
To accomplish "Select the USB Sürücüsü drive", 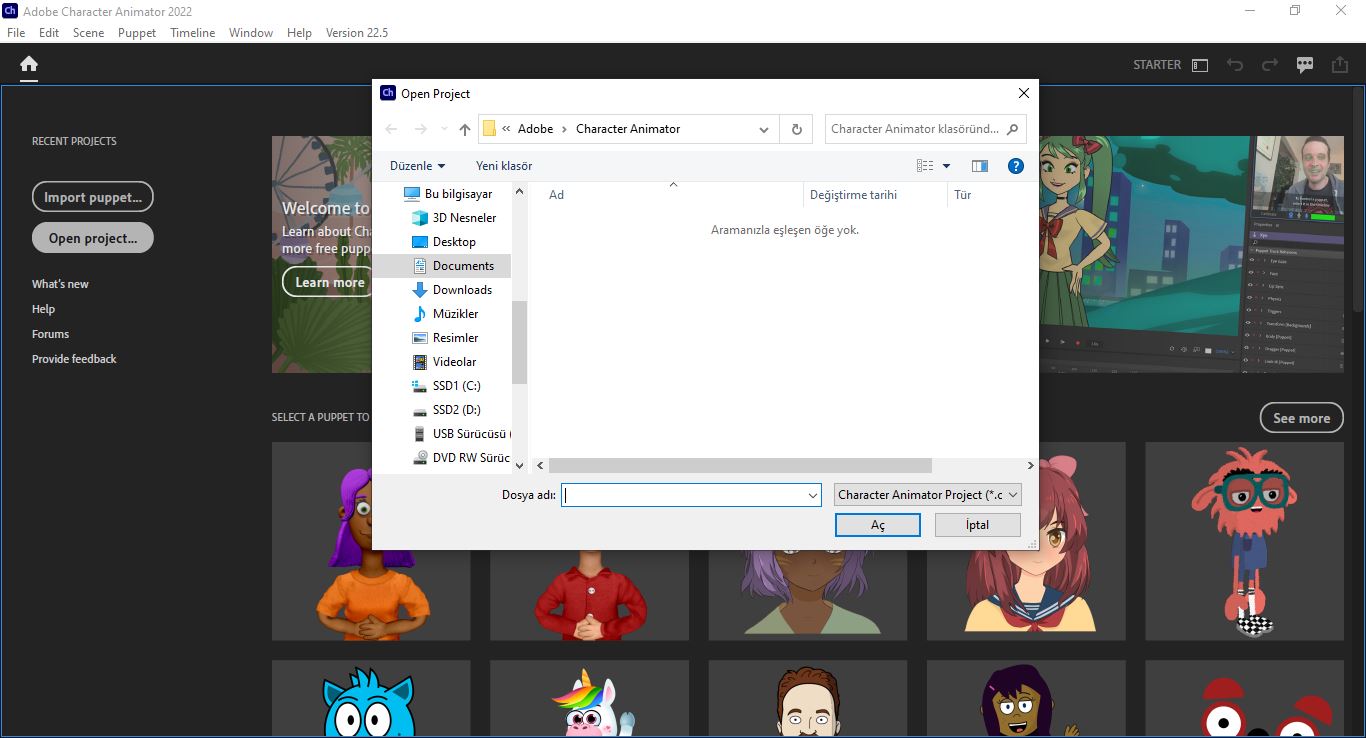I will click(x=460, y=434).
